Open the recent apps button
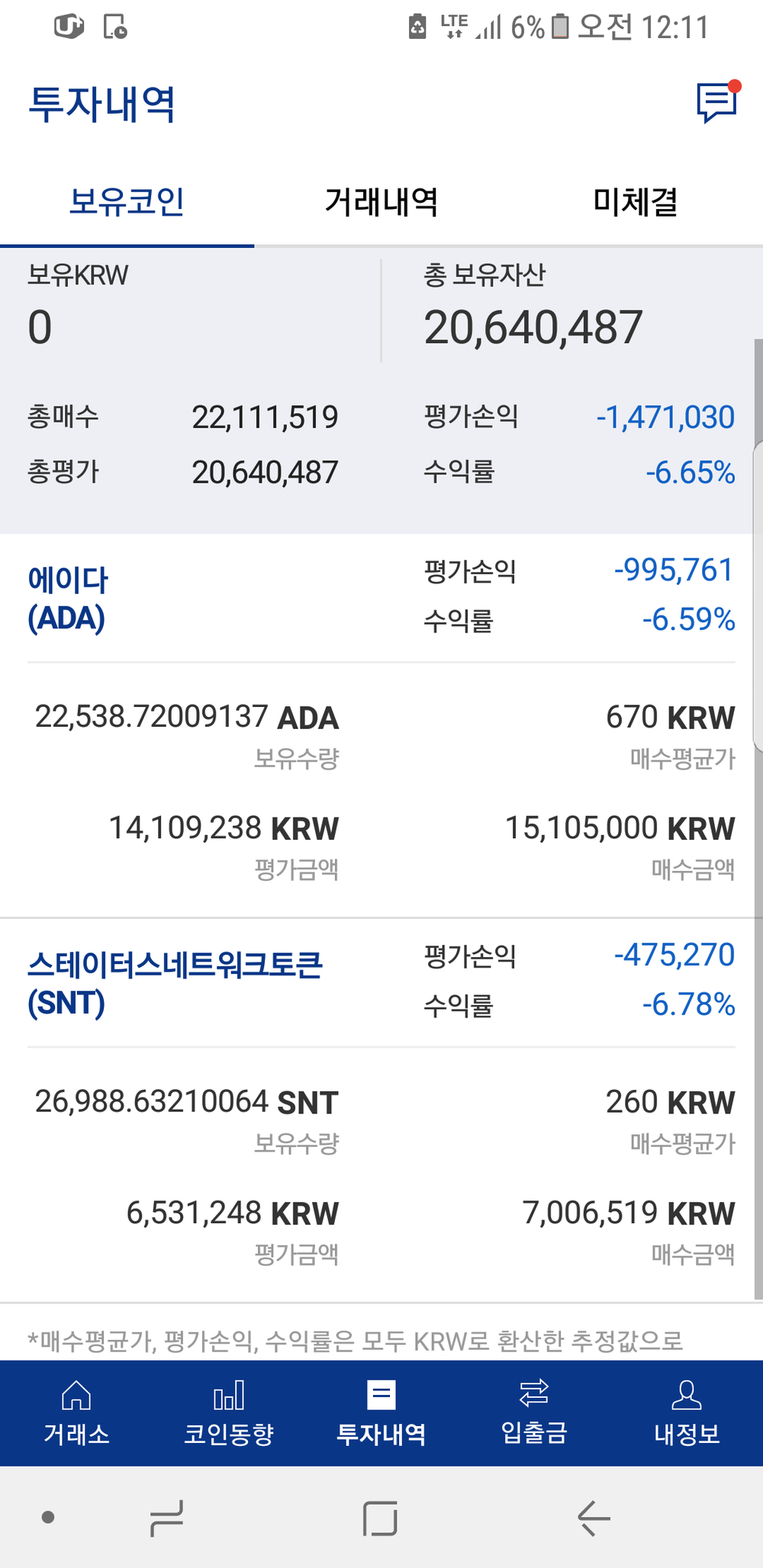The width and height of the screenshot is (763, 1568). point(167,1518)
